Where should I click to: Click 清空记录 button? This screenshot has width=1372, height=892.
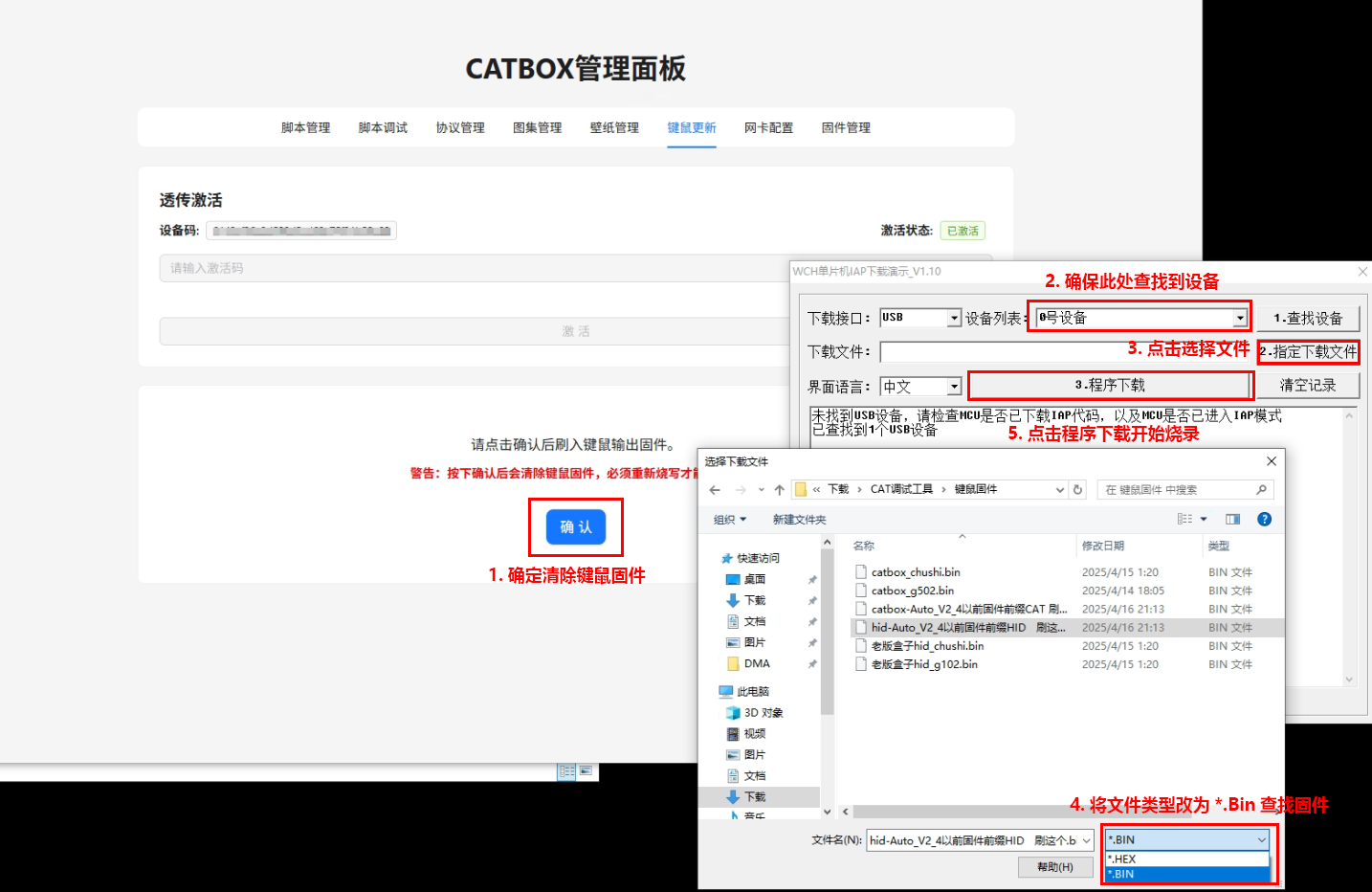click(x=1308, y=385)
